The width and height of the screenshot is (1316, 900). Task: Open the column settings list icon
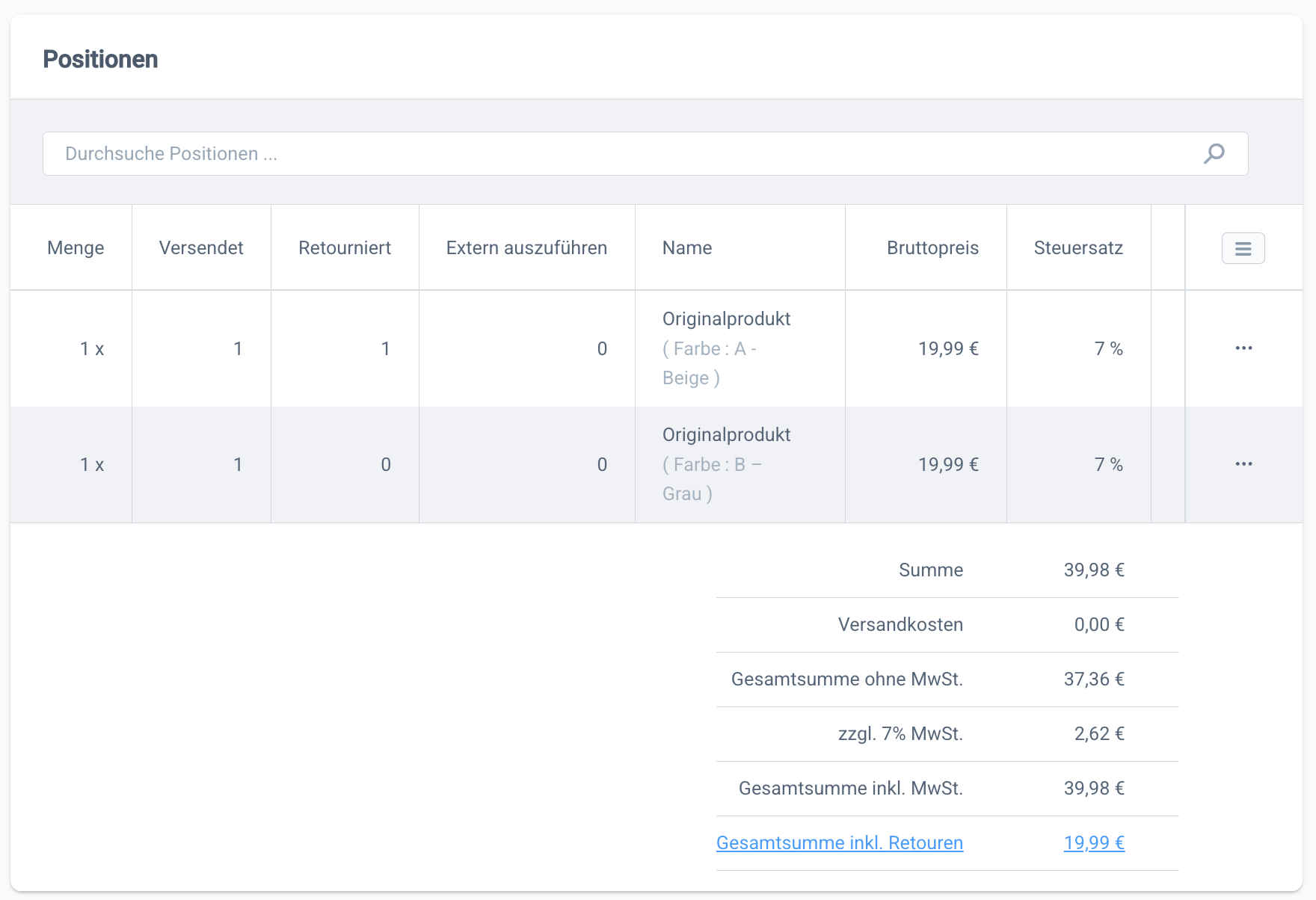1243,248
